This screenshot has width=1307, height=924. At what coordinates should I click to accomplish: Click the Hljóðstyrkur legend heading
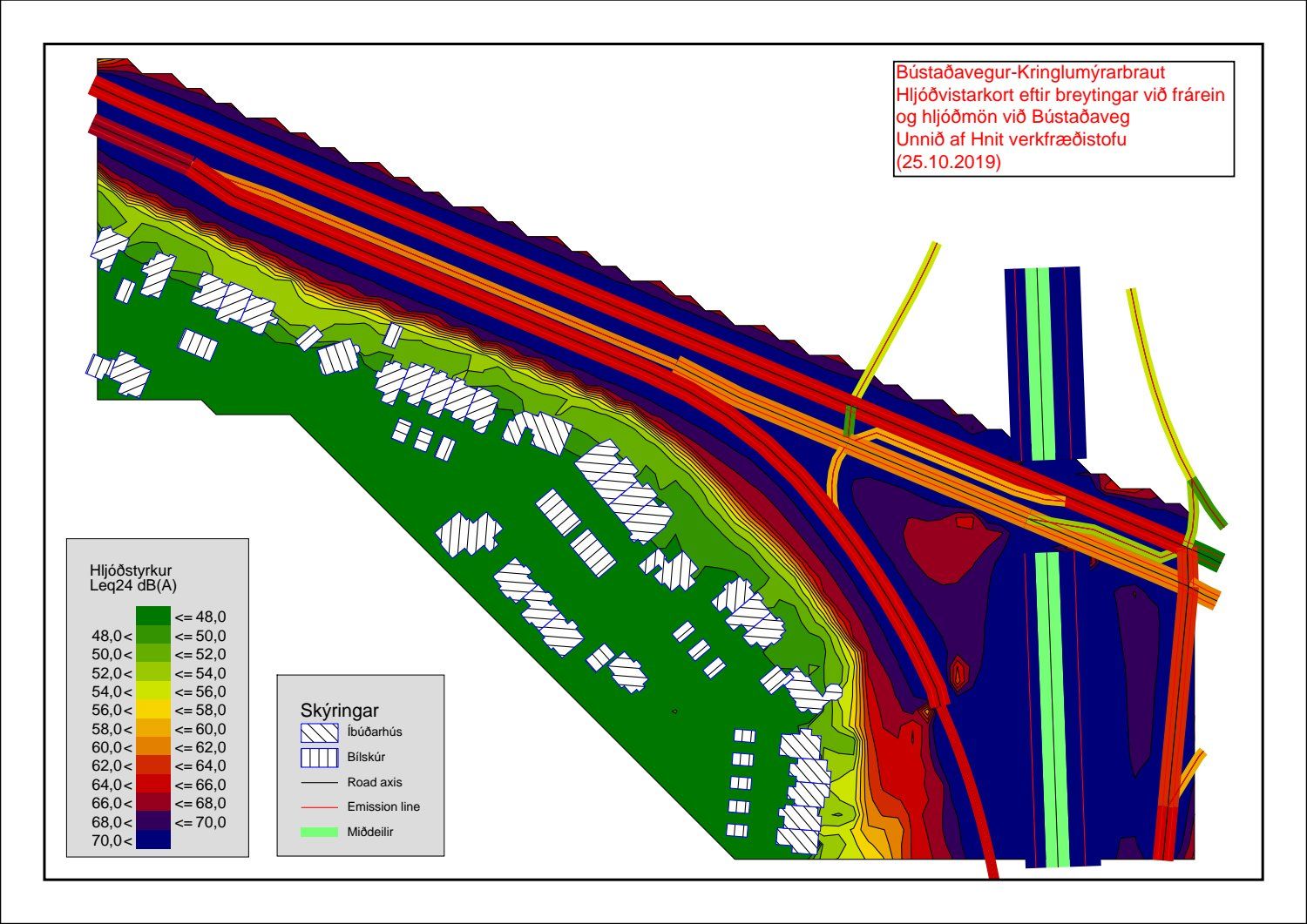(x=131, y=570)
